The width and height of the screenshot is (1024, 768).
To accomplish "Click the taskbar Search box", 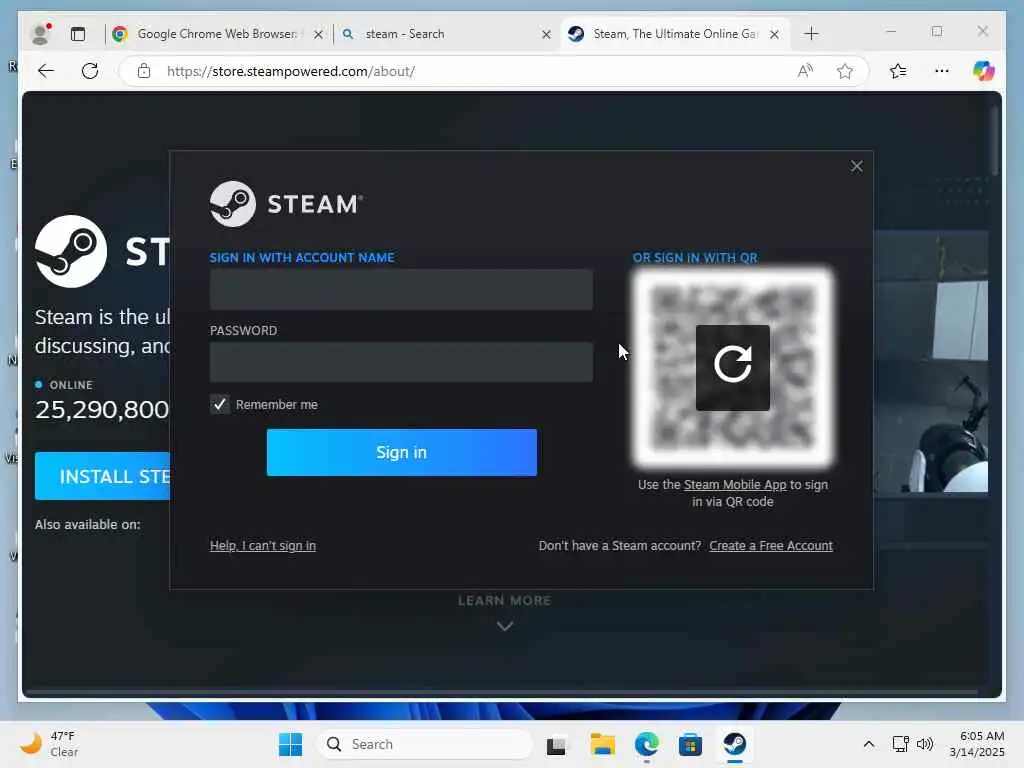I will pos(424,744).
